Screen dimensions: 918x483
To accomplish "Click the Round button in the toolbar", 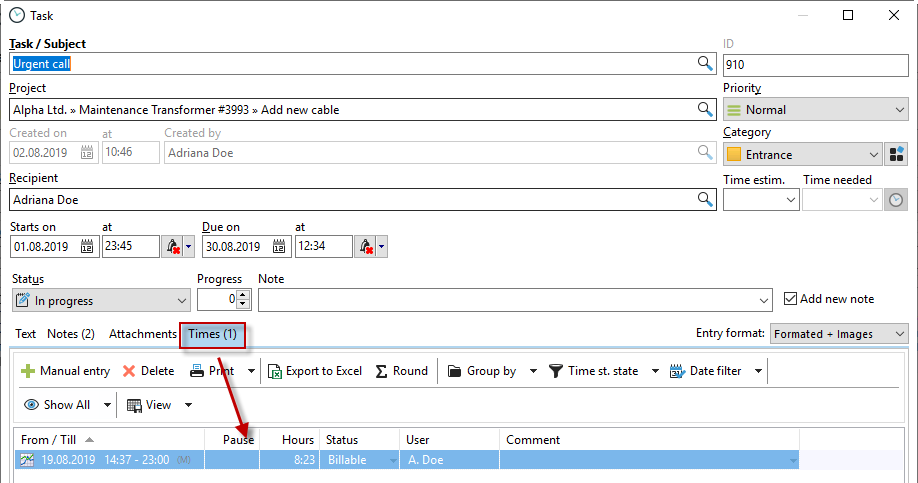I will point(401,371).
